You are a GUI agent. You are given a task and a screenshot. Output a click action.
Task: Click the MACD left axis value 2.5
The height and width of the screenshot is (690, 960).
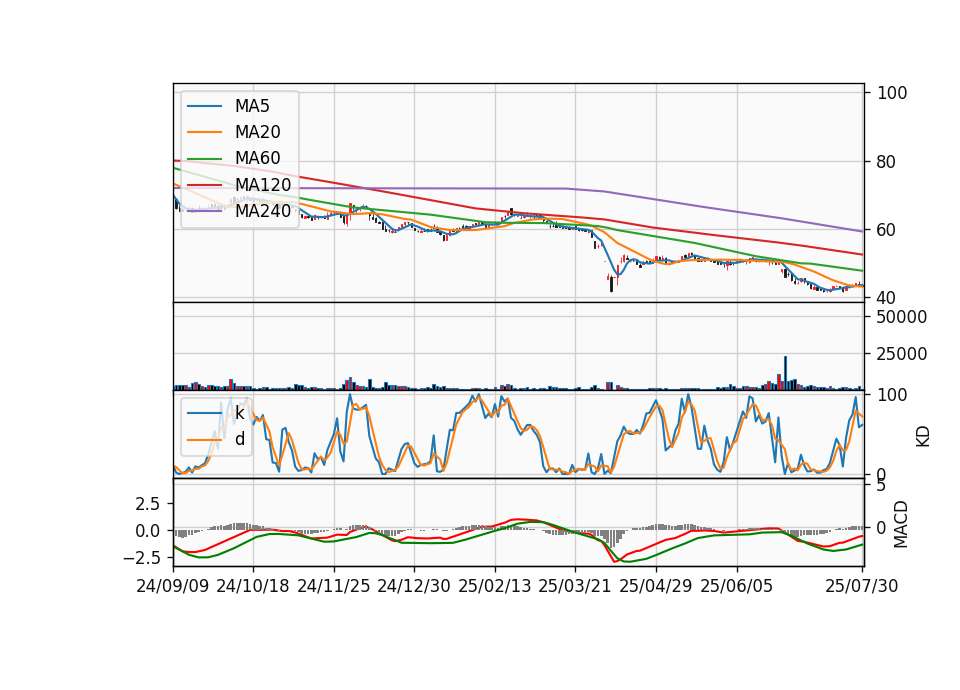(x=148, y=504)
